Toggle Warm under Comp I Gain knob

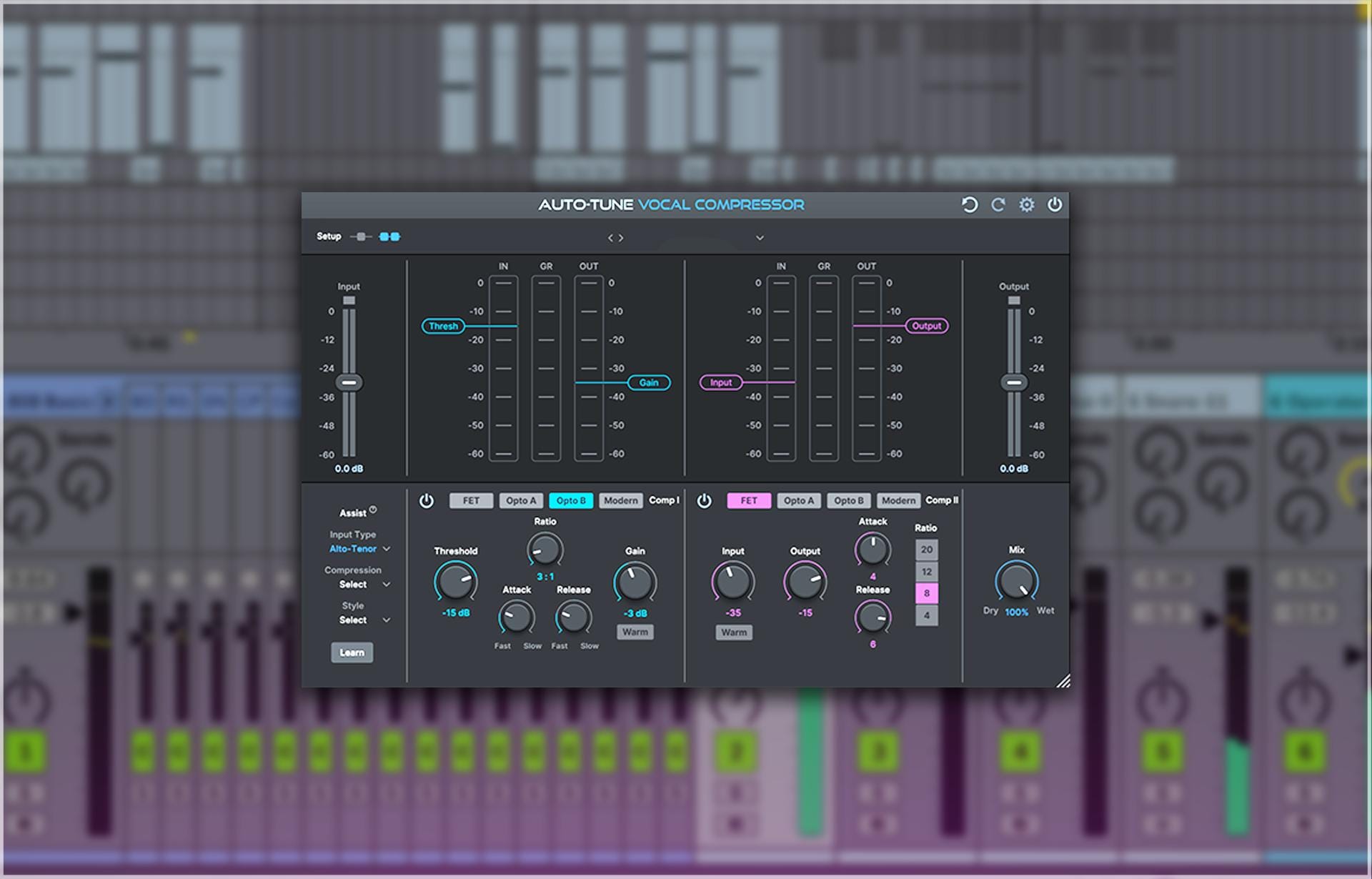click(635, 632)
